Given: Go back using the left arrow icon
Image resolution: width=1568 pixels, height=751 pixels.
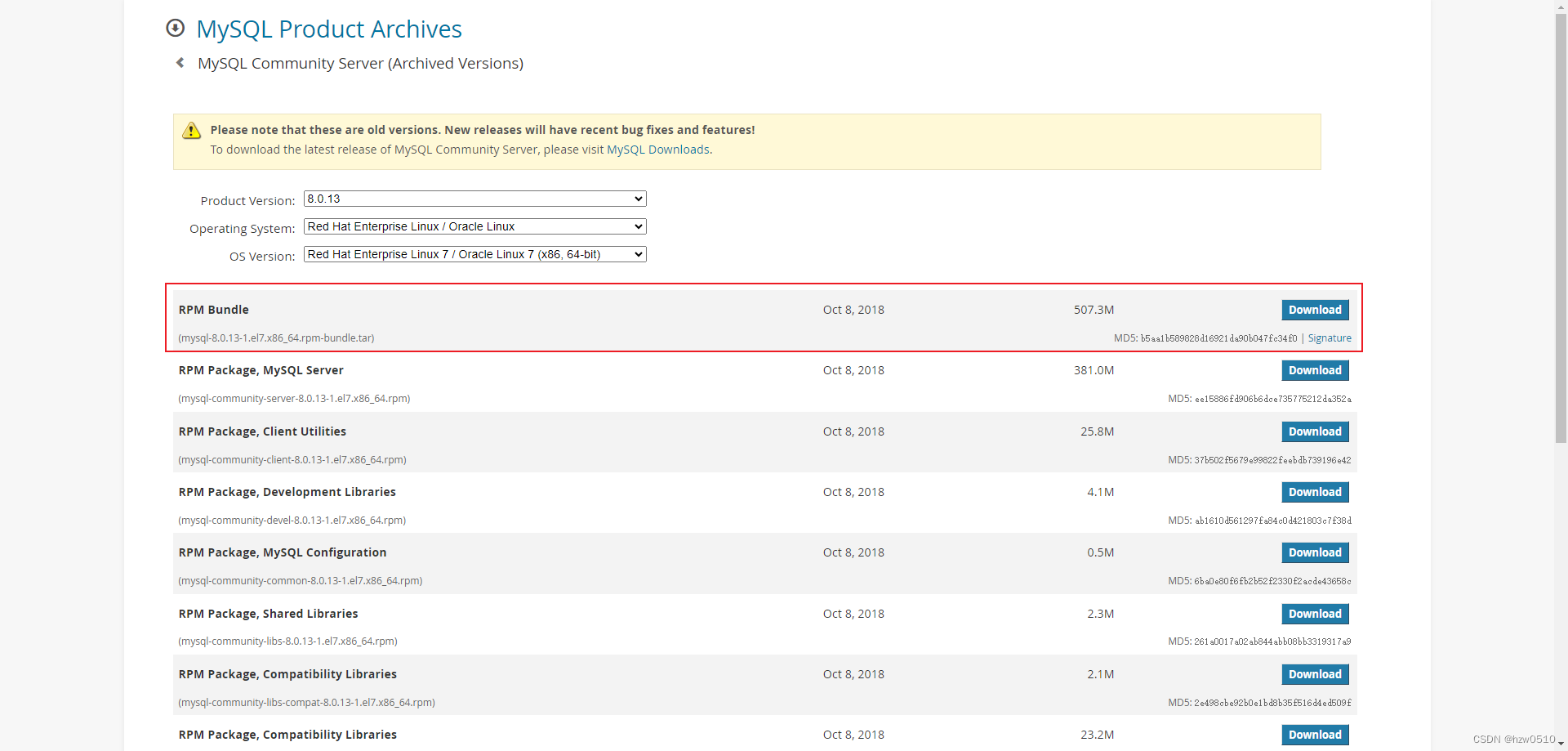Looking at the screenshot, I should tap(180, 63).
